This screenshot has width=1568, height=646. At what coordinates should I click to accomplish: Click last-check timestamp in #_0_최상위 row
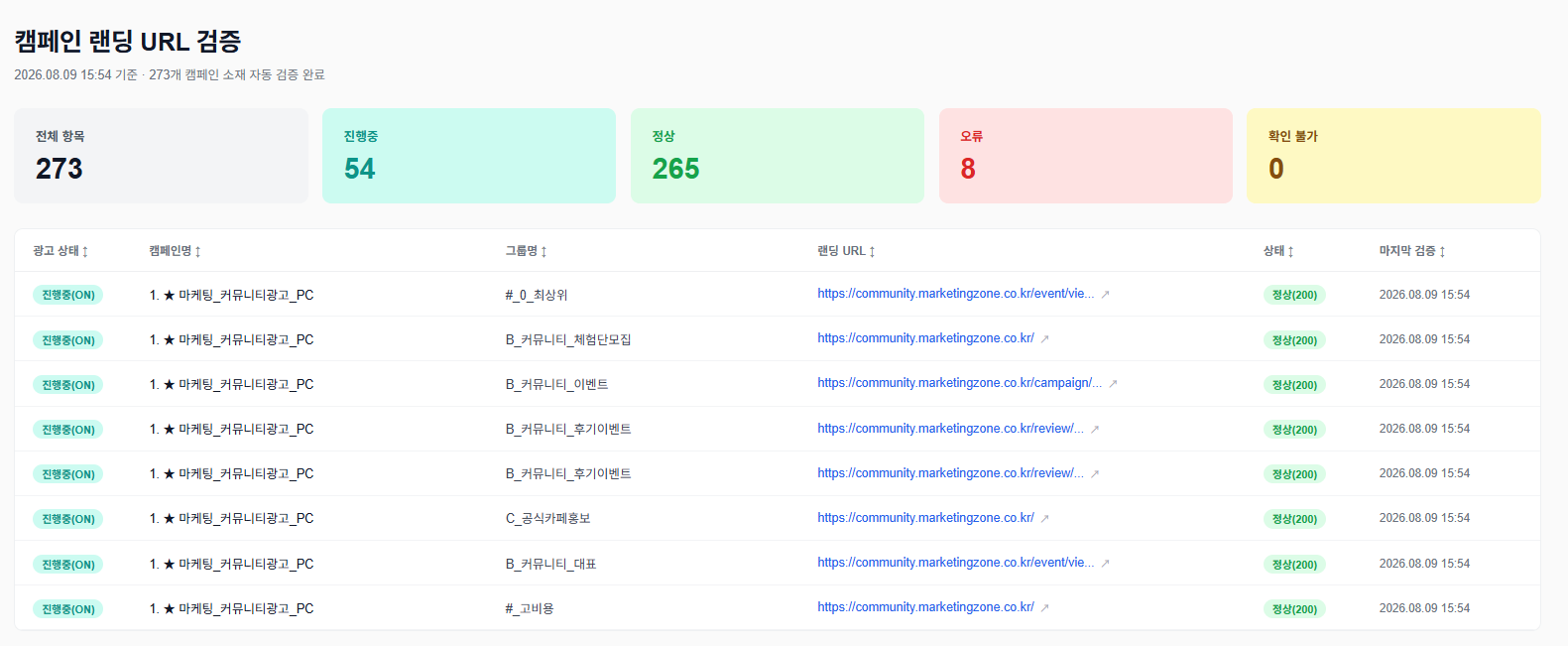click(x=1424, y=295)
